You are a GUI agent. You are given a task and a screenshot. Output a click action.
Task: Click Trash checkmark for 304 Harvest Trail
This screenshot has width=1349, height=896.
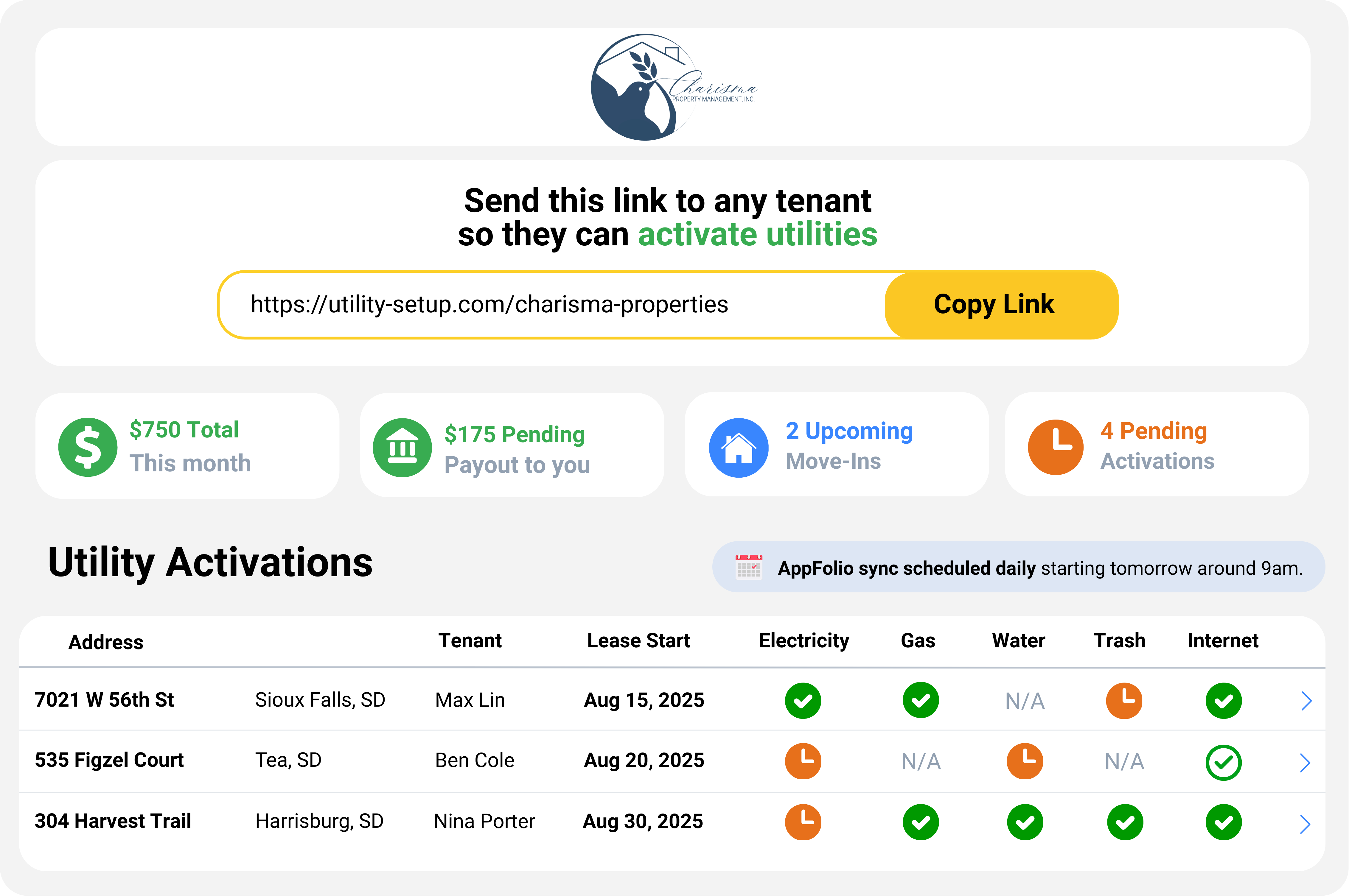(x=1125, y=822)
